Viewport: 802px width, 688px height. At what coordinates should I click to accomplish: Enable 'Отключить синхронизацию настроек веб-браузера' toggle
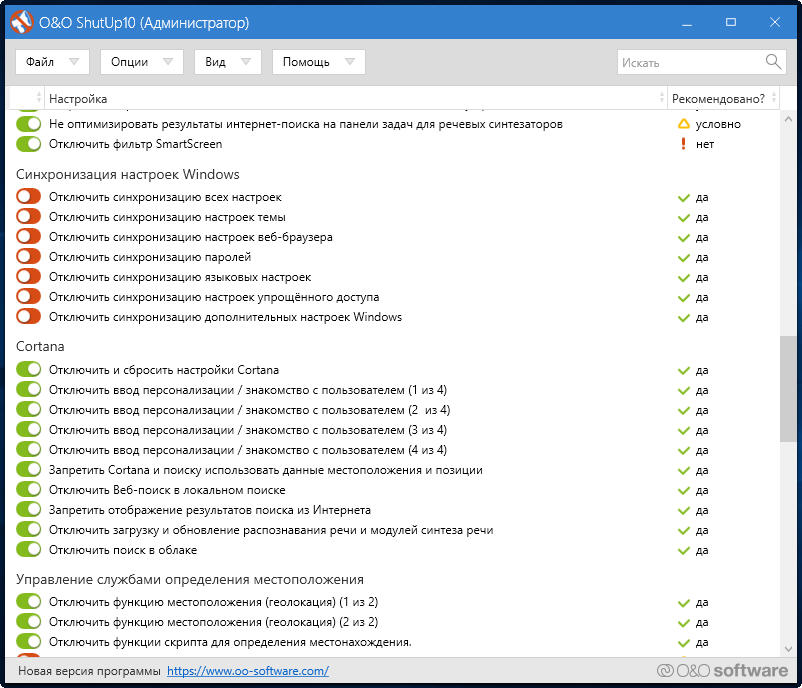click(28, 236)
